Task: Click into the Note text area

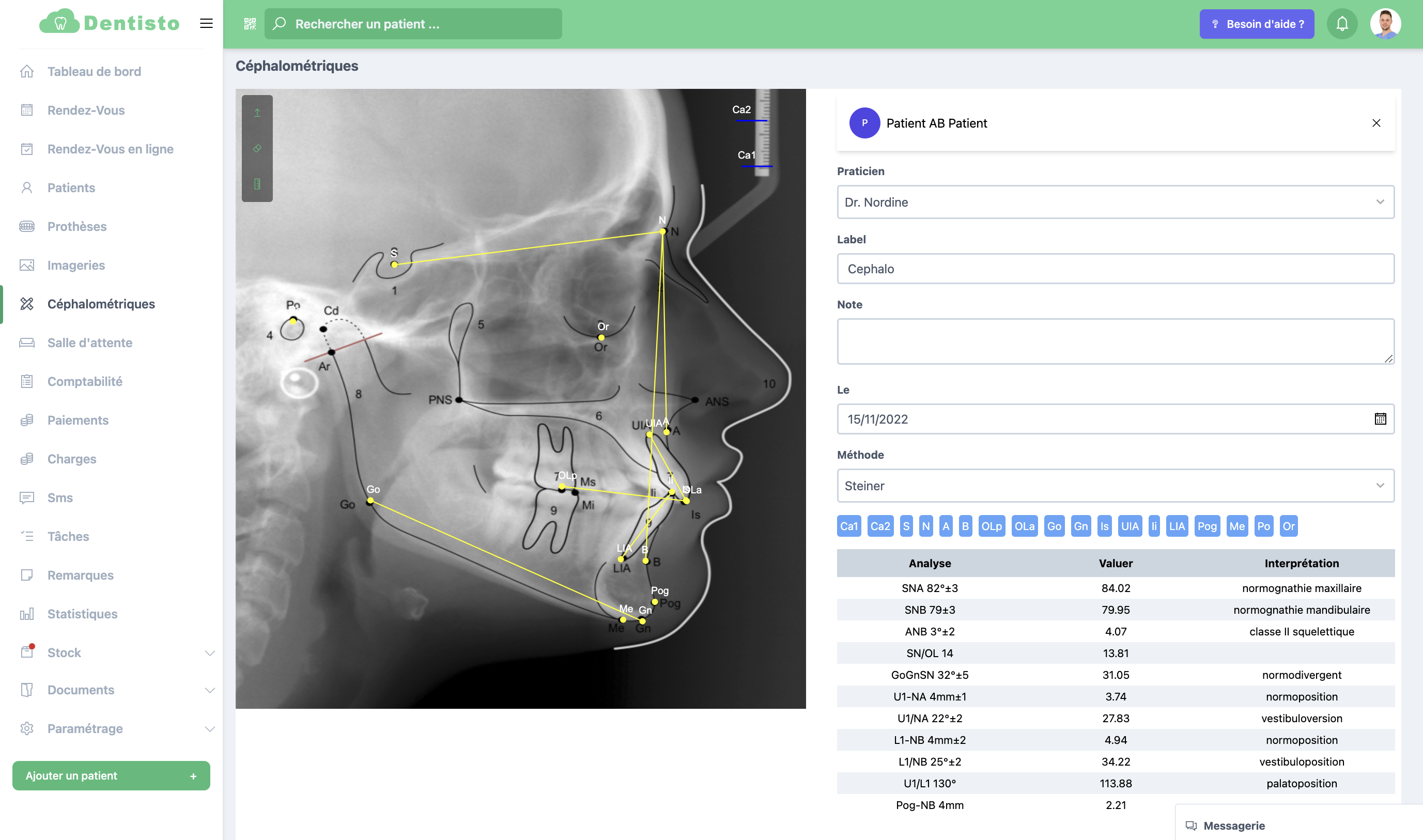Action: tap(1115, 341)
